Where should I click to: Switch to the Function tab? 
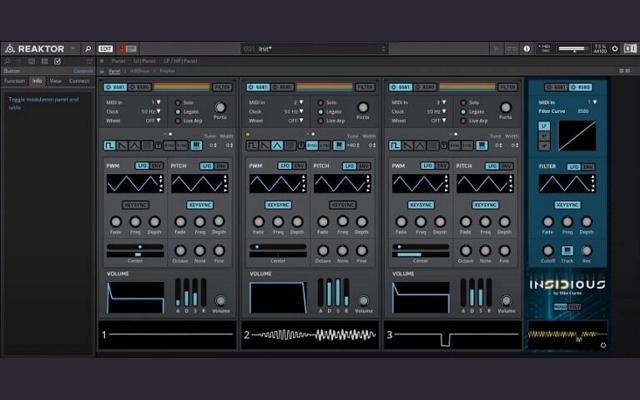14,81
